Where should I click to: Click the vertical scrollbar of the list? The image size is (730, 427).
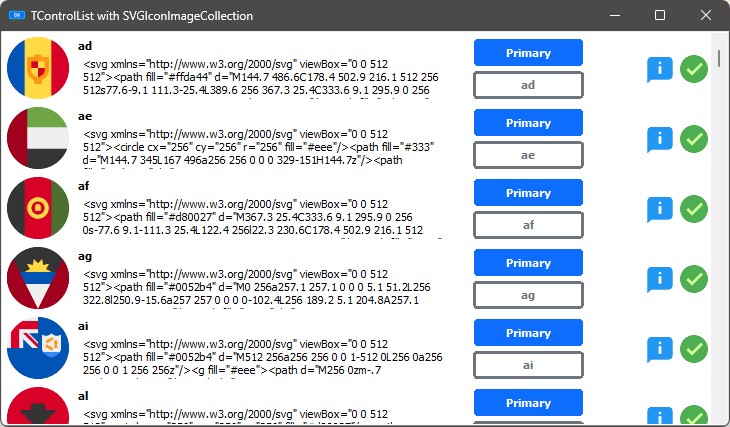(x=718, y=230)
